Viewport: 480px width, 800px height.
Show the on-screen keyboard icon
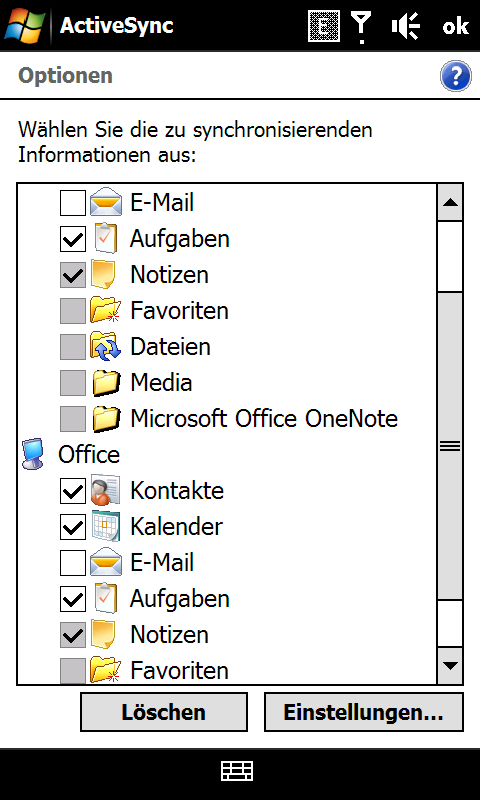[237, 770]
